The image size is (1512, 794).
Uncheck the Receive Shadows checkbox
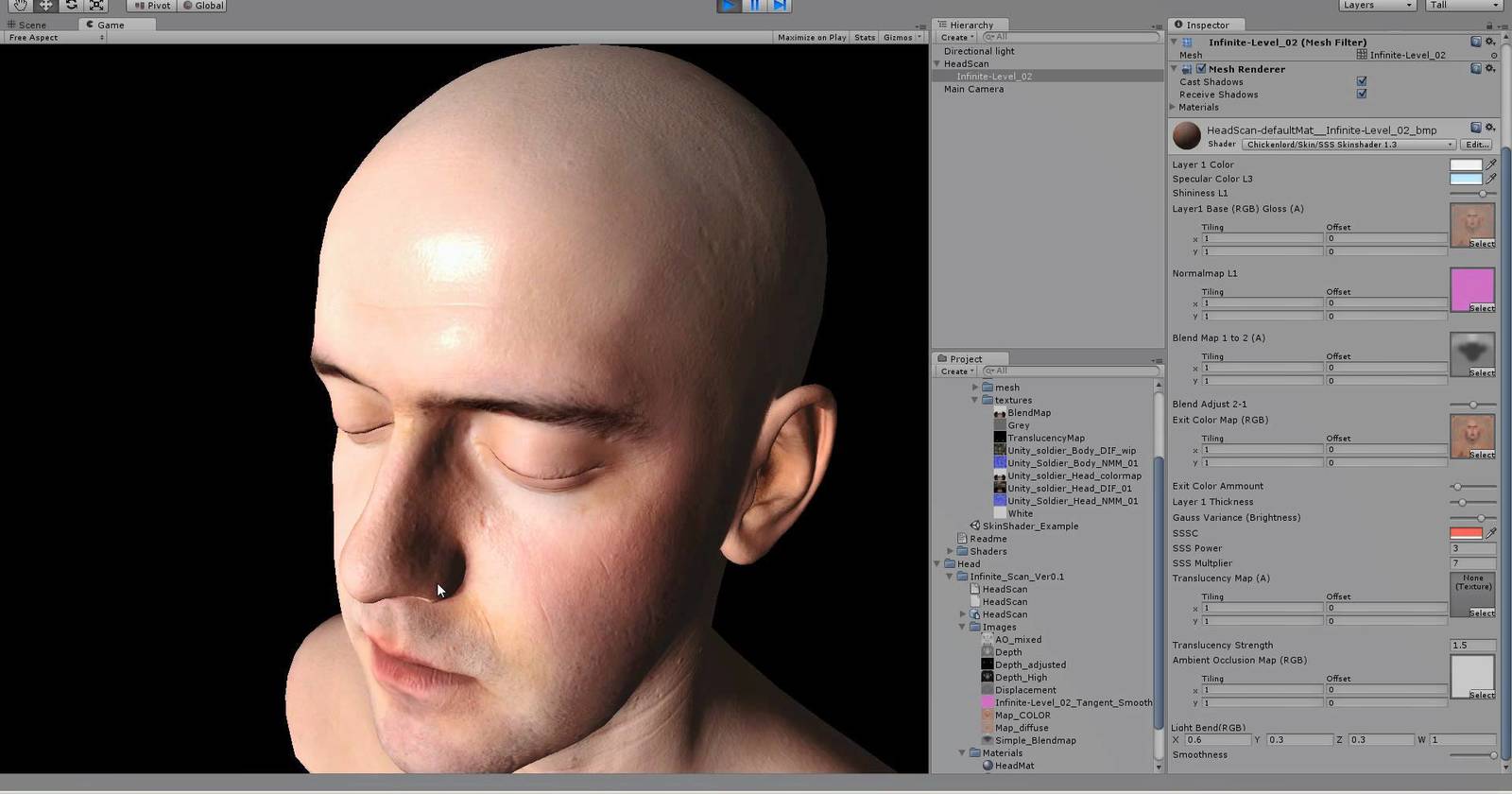click(1362, 95)
